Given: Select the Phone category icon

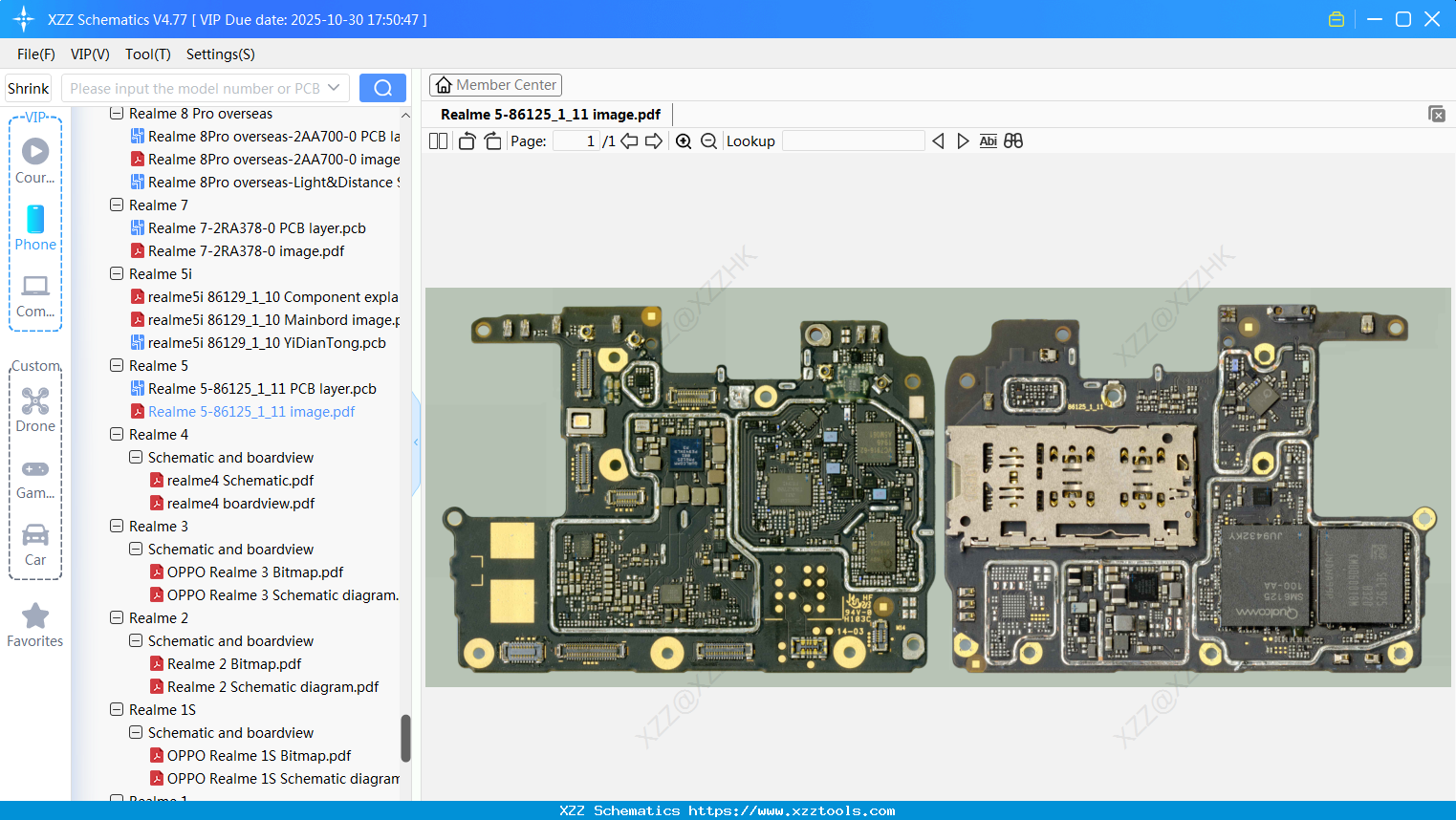Looking at the screenshot, I should tap(35, 227).
